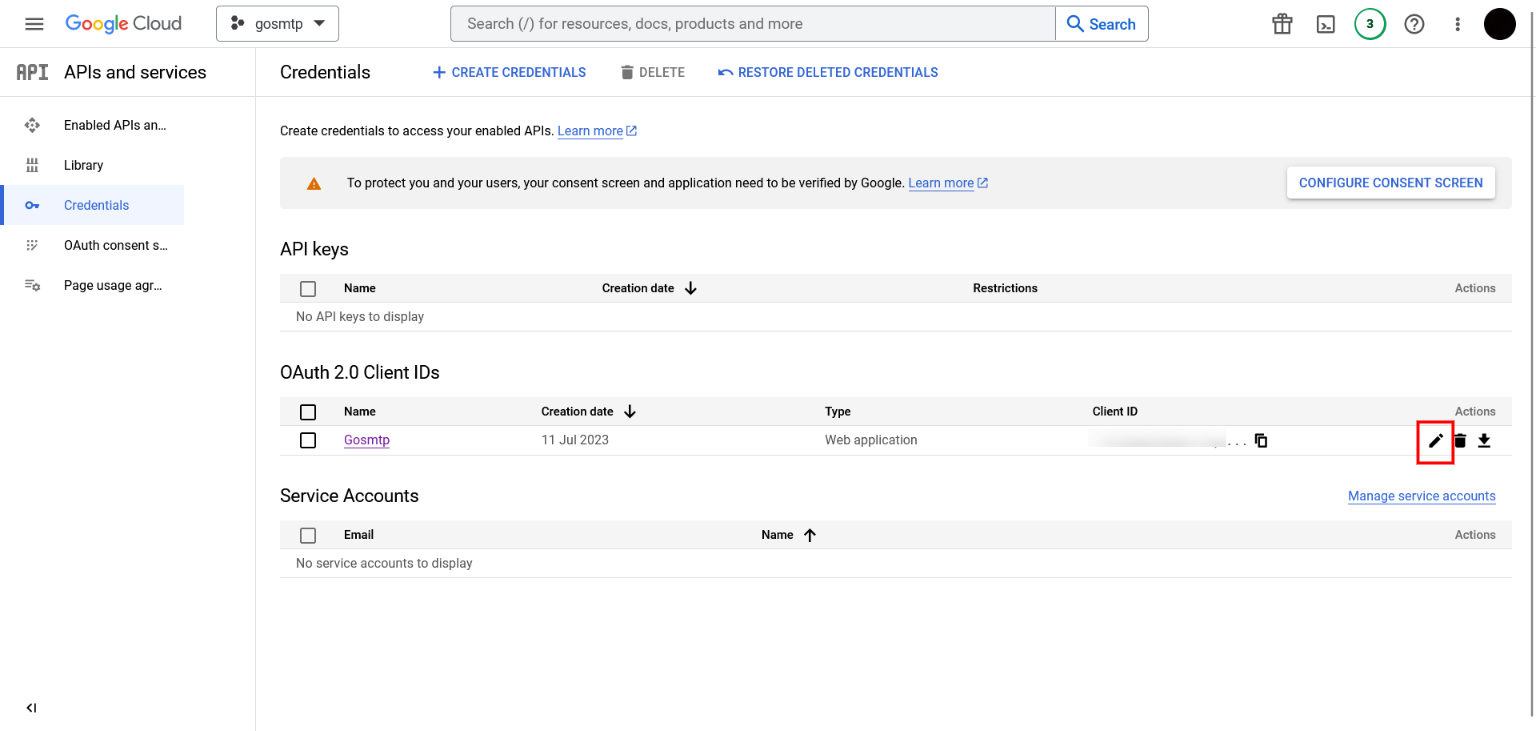
Task: Click the Credentials key icon
Action: tap(32, 205)
